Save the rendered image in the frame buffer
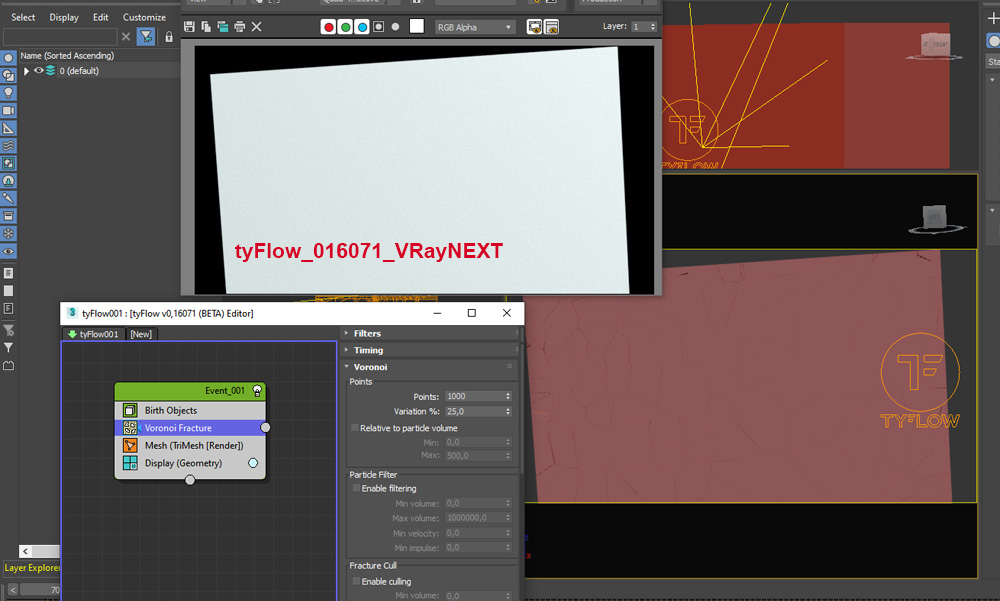This screenshot has width=1000, height=601. coord(189,27)
